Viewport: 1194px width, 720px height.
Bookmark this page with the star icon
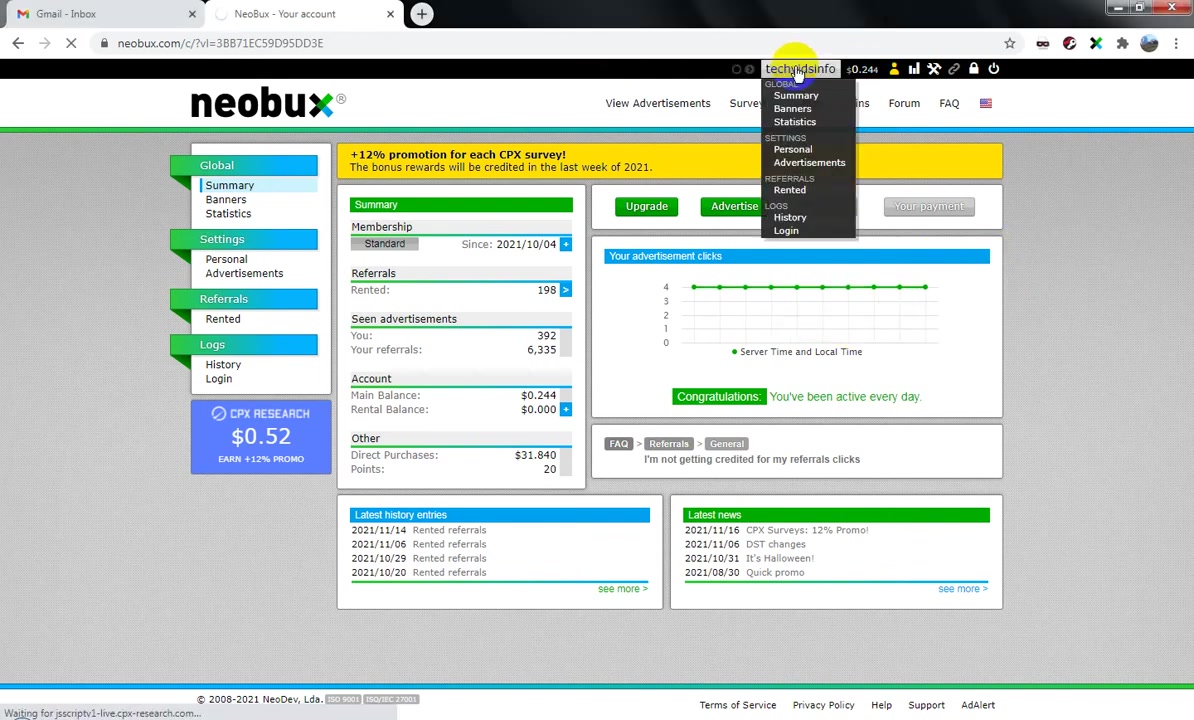pos(1010,43)
